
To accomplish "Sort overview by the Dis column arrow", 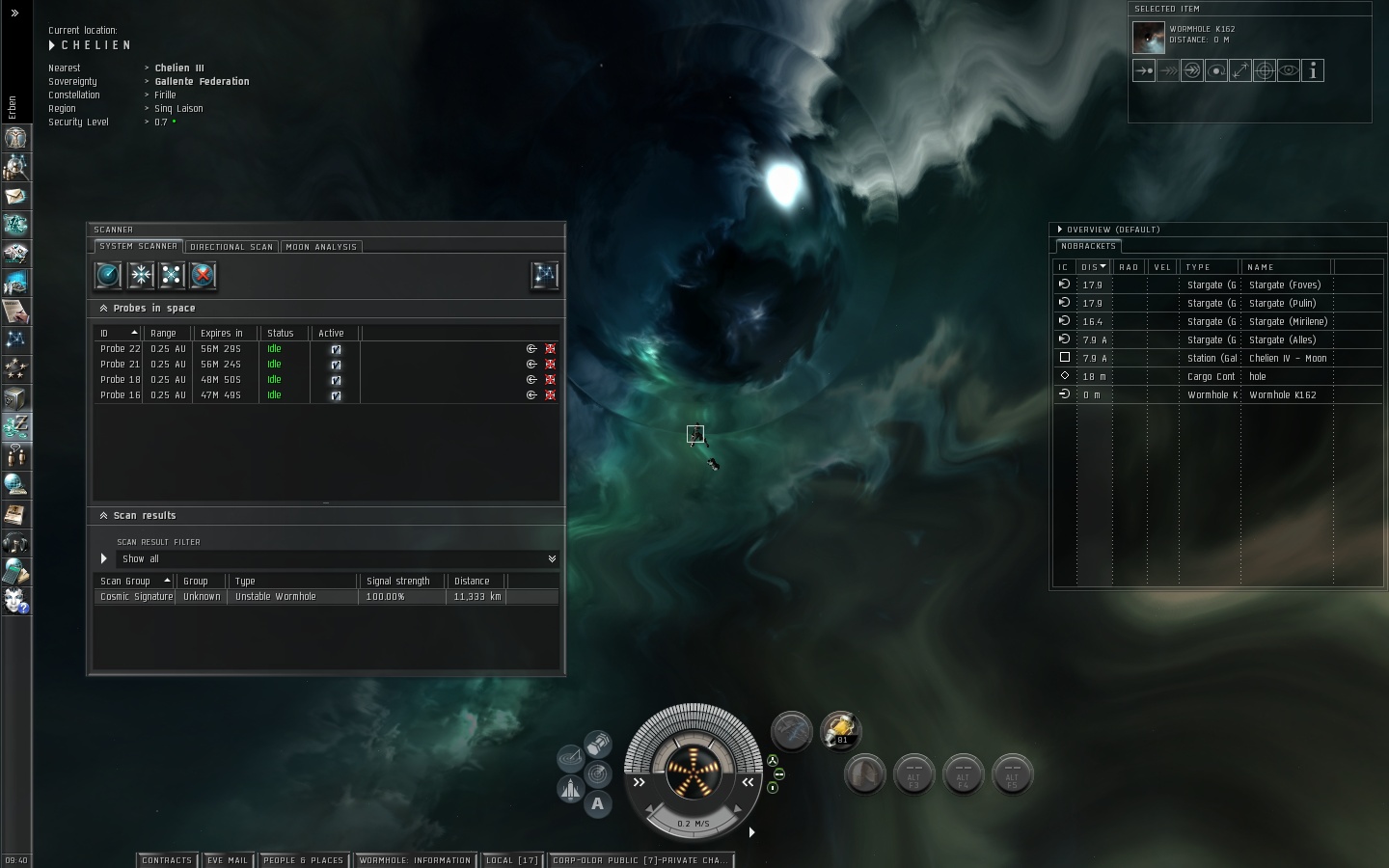I will pyautogui.click(x=1103, y=267).
